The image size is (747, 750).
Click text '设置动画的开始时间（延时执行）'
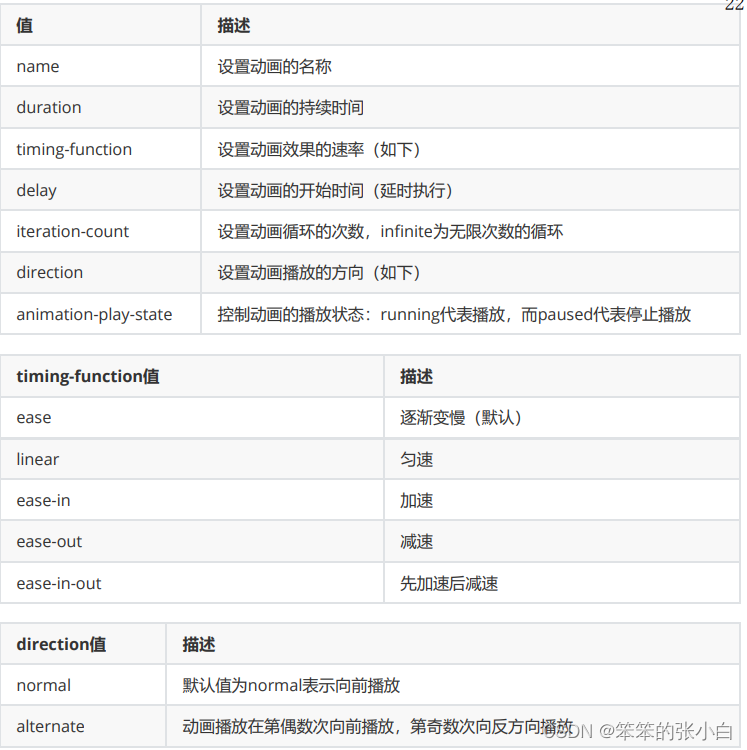point(336,191)
